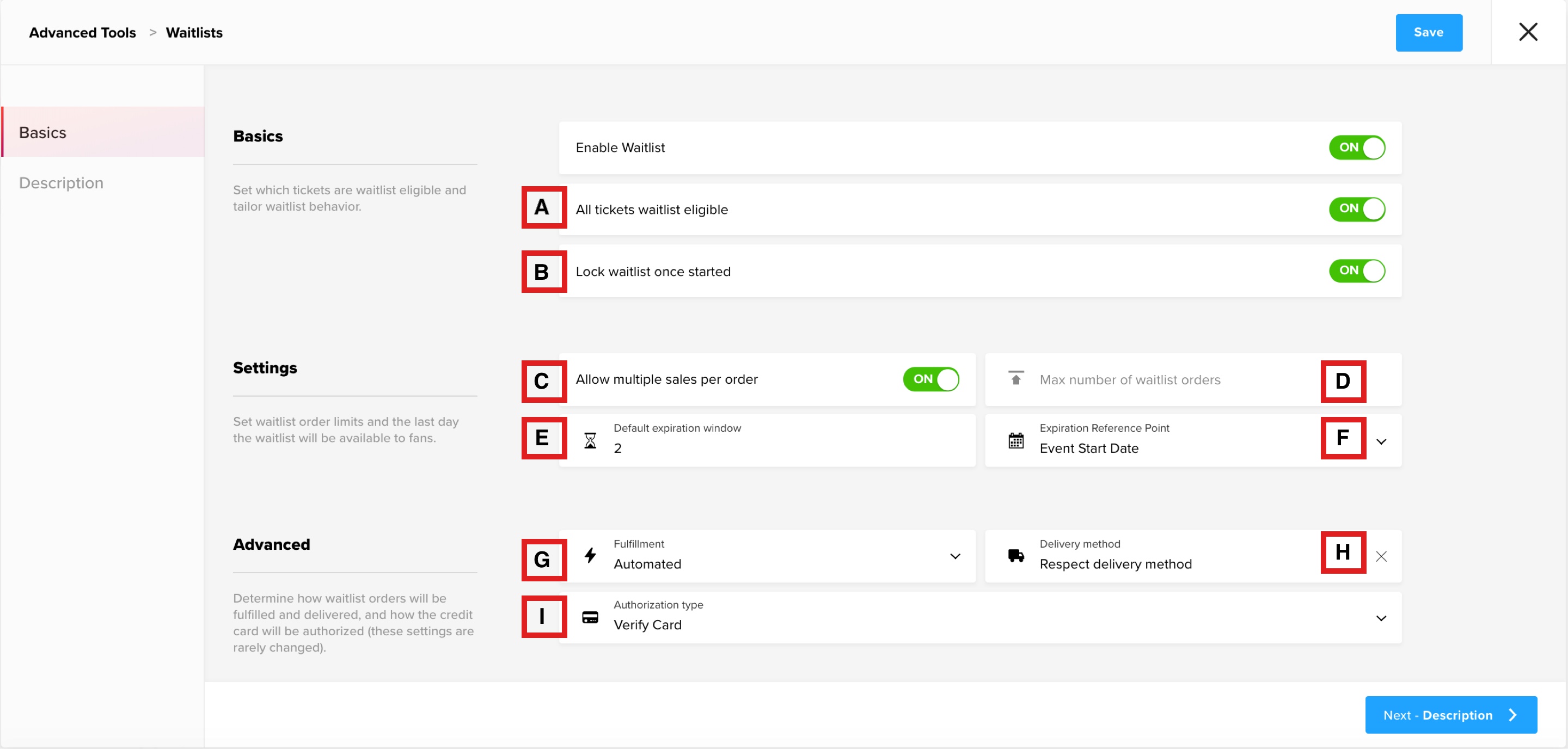Click the Event Start Date value
Viewport: 1568px width, 749px height.
[x=1088, y=448]
